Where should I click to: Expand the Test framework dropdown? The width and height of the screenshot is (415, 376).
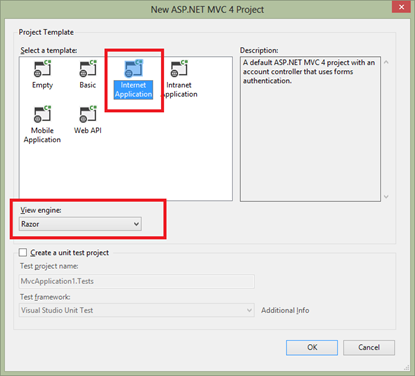click(x=137, y=310)
